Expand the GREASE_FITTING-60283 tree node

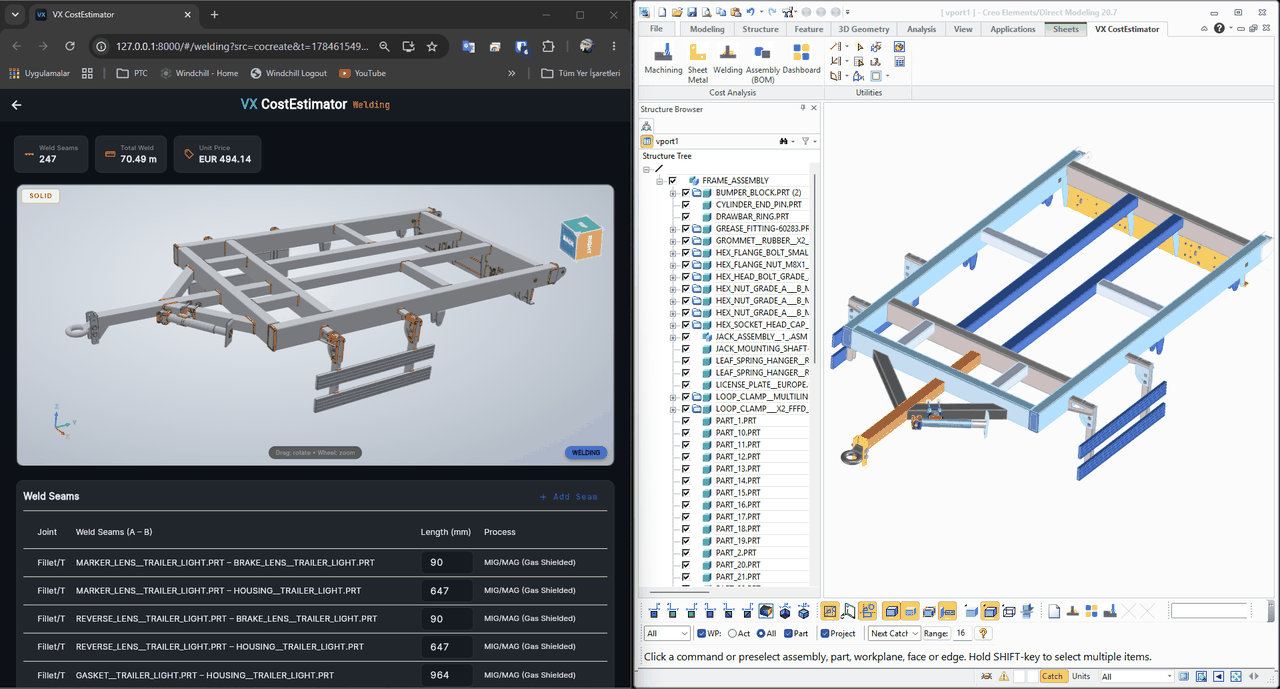tap(673, 229)
